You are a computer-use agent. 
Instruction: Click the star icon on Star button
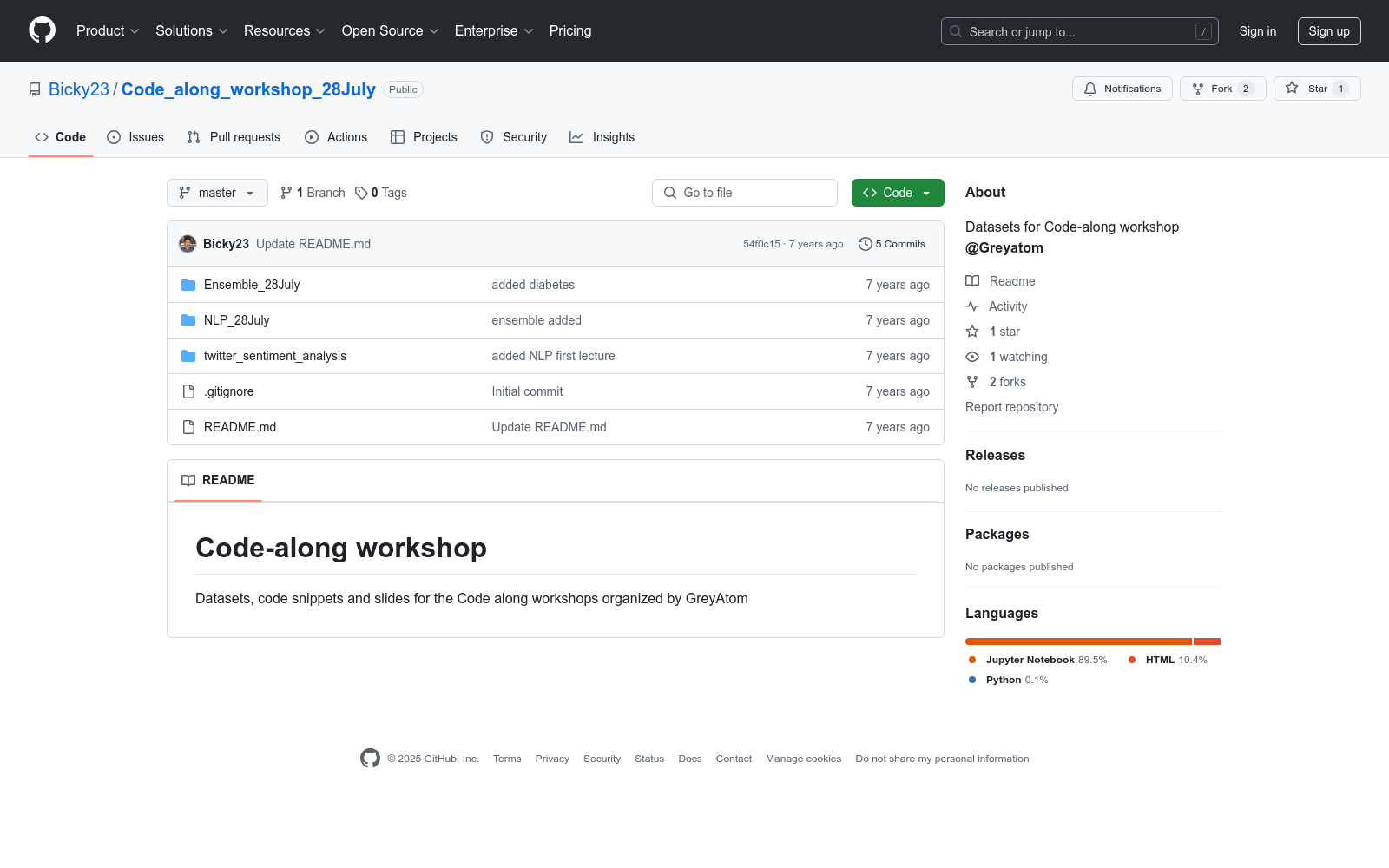point(1292,88)
